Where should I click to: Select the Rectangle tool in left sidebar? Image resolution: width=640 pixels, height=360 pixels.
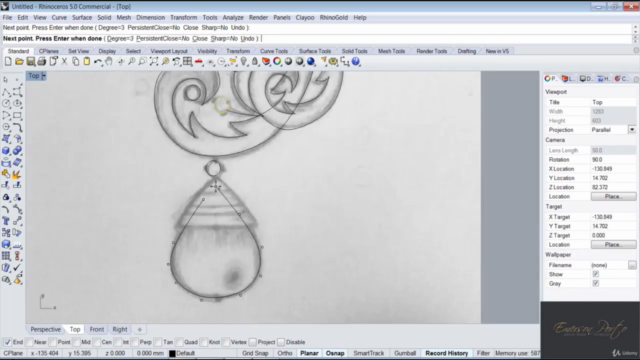[x=17, y=116]
